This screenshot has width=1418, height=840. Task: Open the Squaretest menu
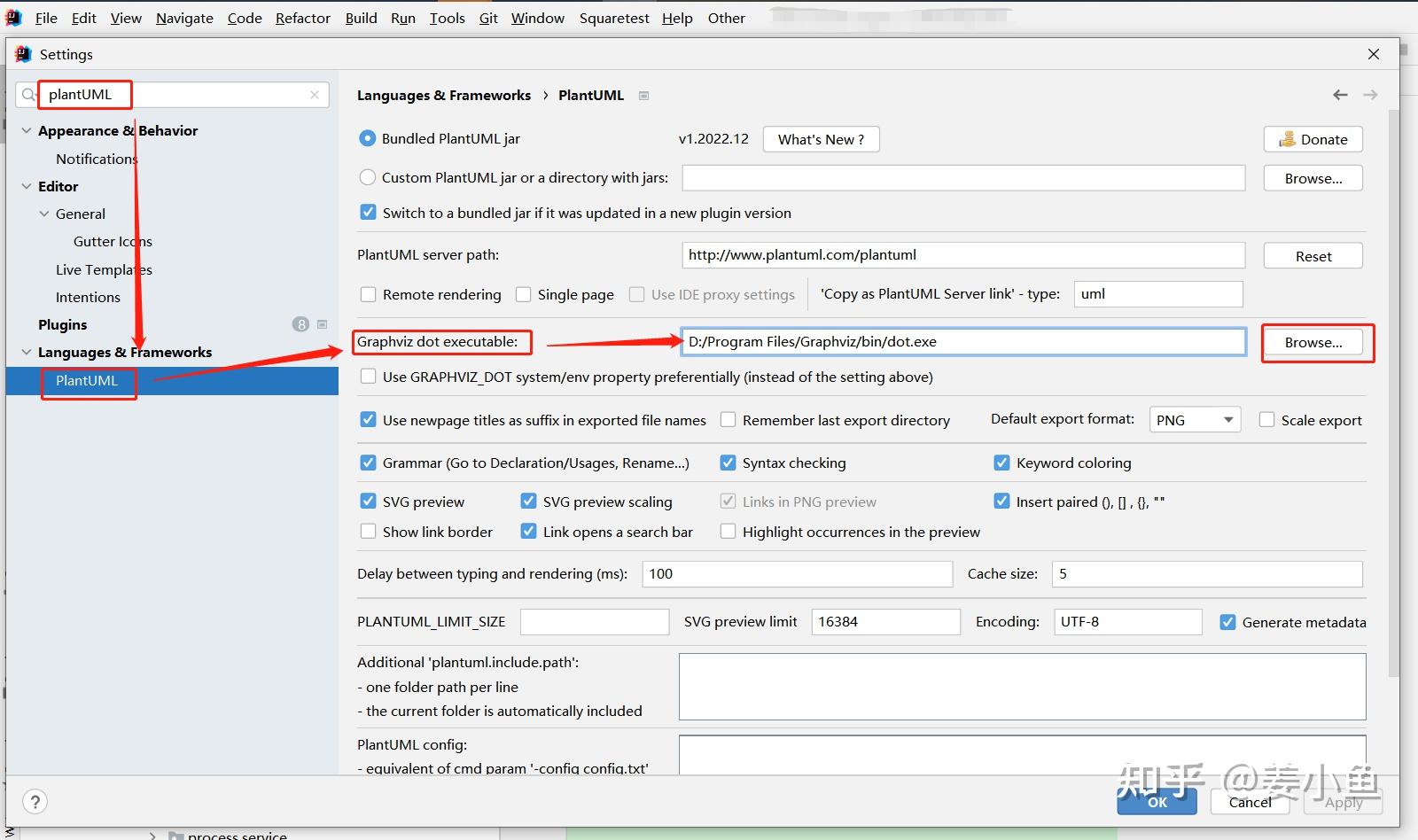(x=614, y=18)
